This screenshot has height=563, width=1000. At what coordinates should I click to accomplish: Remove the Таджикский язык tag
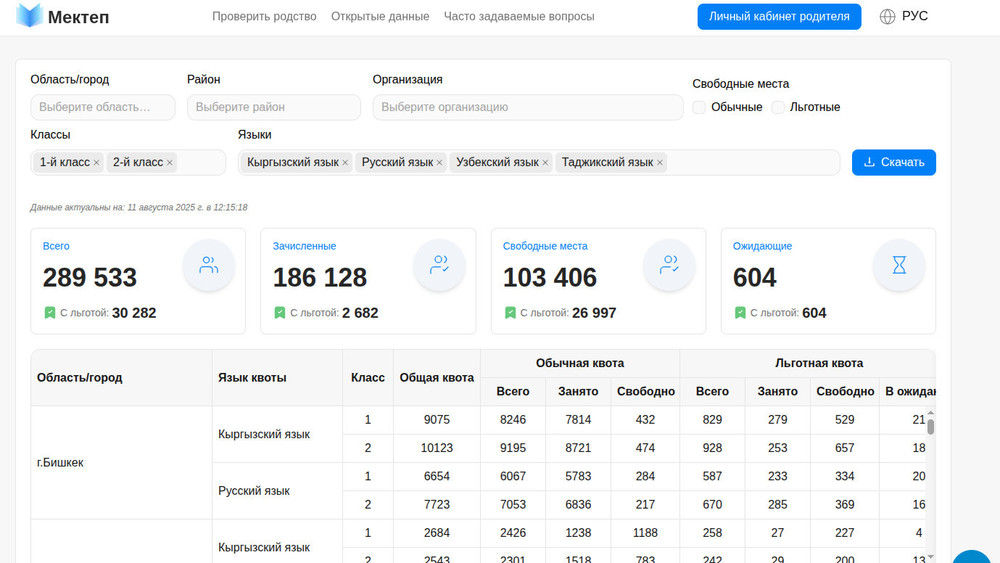[x=660, y=162]
